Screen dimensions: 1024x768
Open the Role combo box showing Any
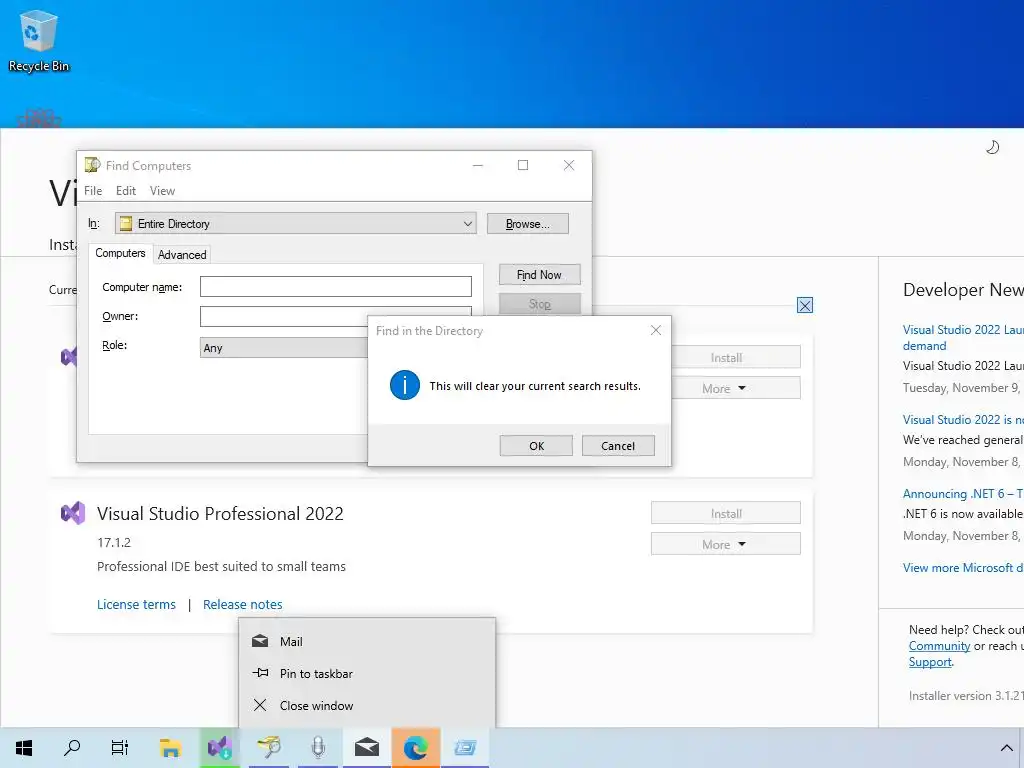tap(285, 347)
